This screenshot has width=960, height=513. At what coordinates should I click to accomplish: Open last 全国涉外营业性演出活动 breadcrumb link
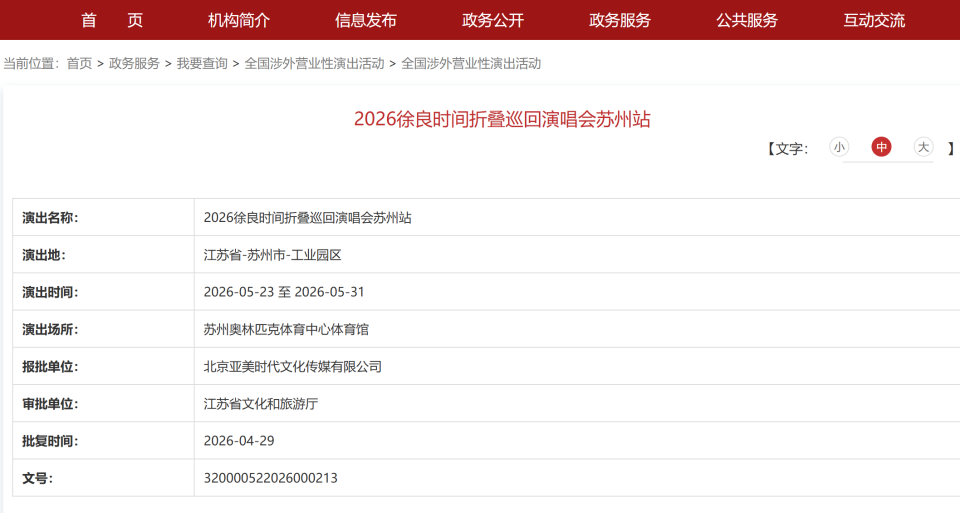click(x=471, y=64)
